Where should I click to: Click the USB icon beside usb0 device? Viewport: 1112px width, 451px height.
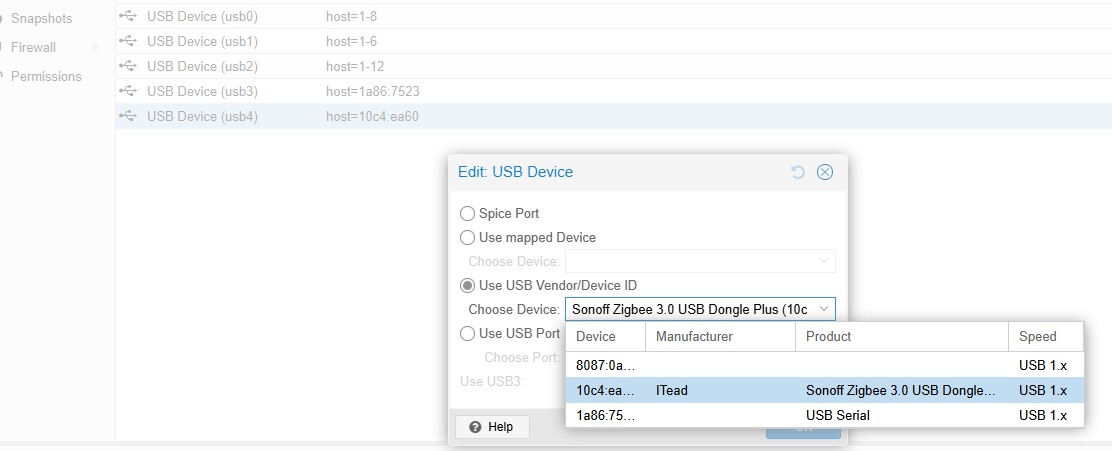[128, 16]
